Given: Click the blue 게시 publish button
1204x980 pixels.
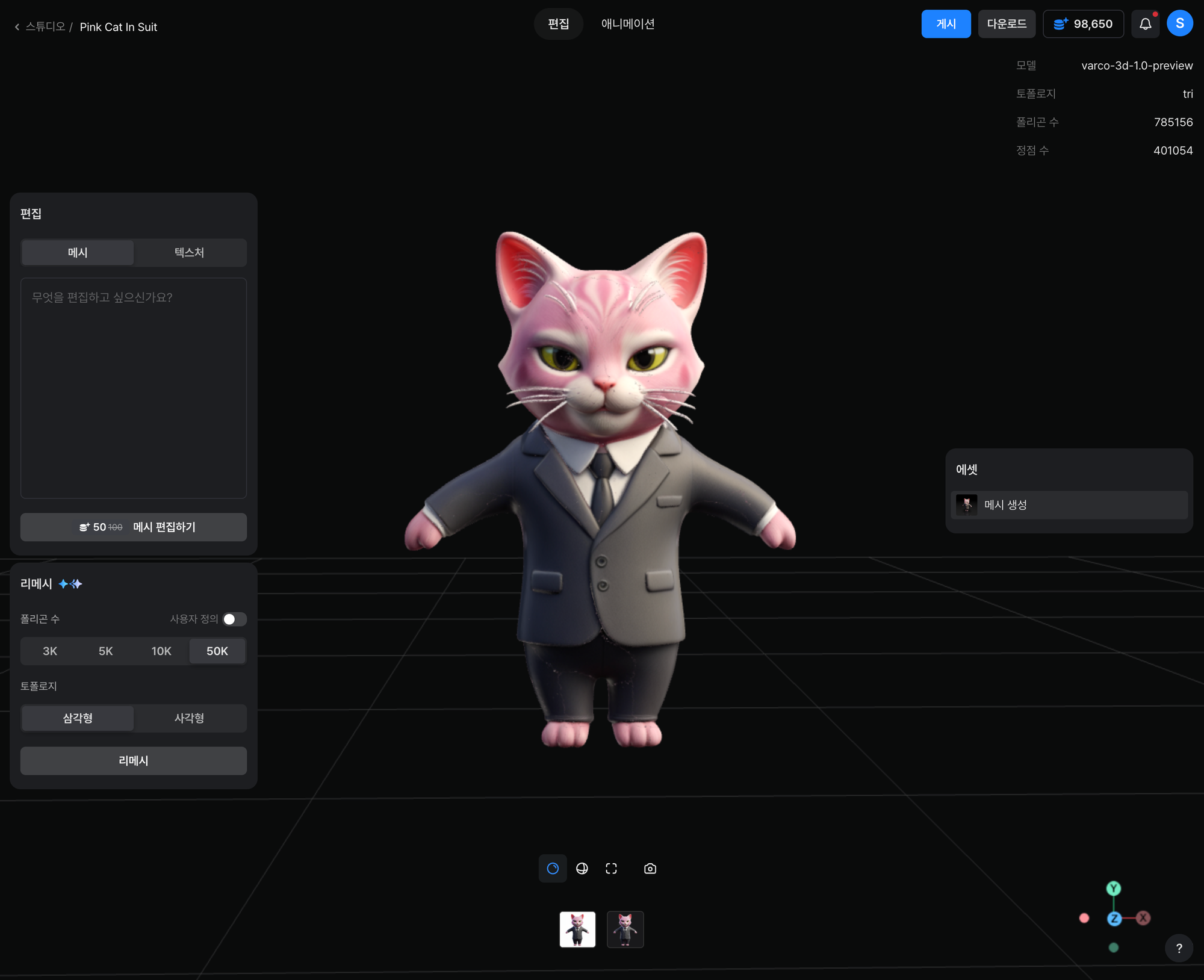Looking at the screenshot, I should (946, 24).
